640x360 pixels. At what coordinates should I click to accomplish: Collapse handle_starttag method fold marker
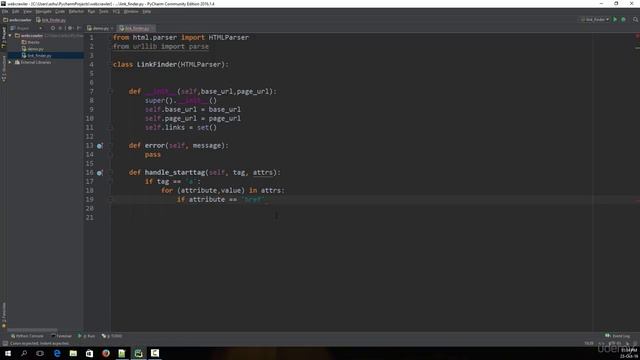pyautogui.click(x=111, y=173)
